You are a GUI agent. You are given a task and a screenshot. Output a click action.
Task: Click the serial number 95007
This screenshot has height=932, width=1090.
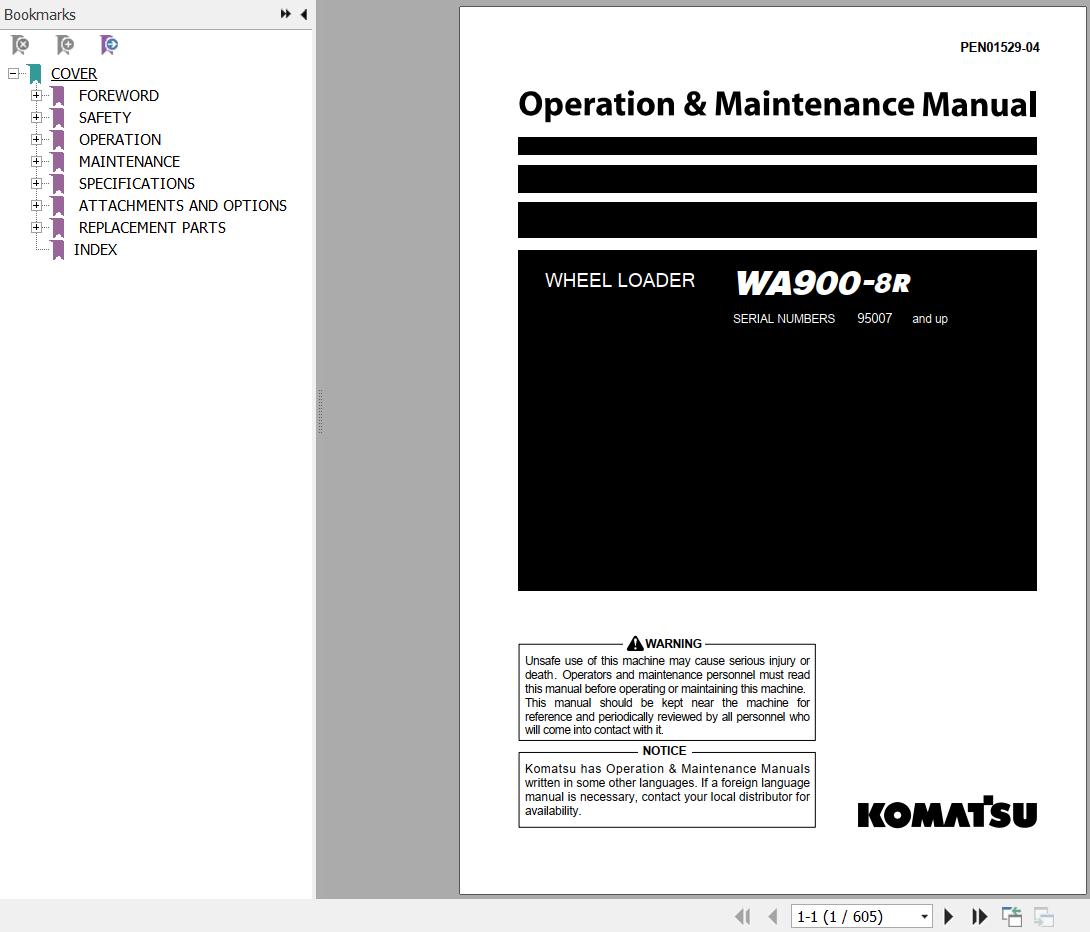(x=875, y=318)
